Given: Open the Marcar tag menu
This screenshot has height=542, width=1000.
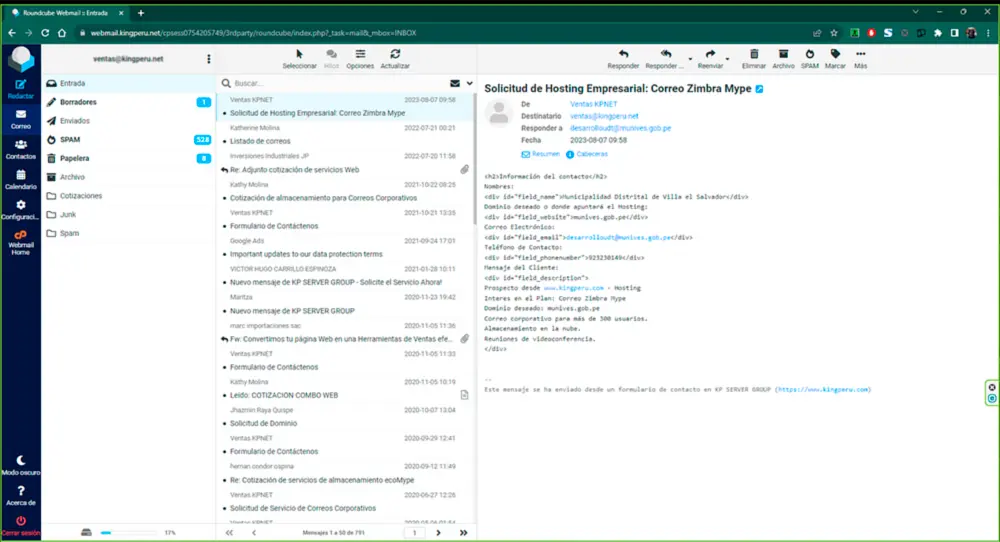Looking at the screenshot, I should [x=835, y=59].
